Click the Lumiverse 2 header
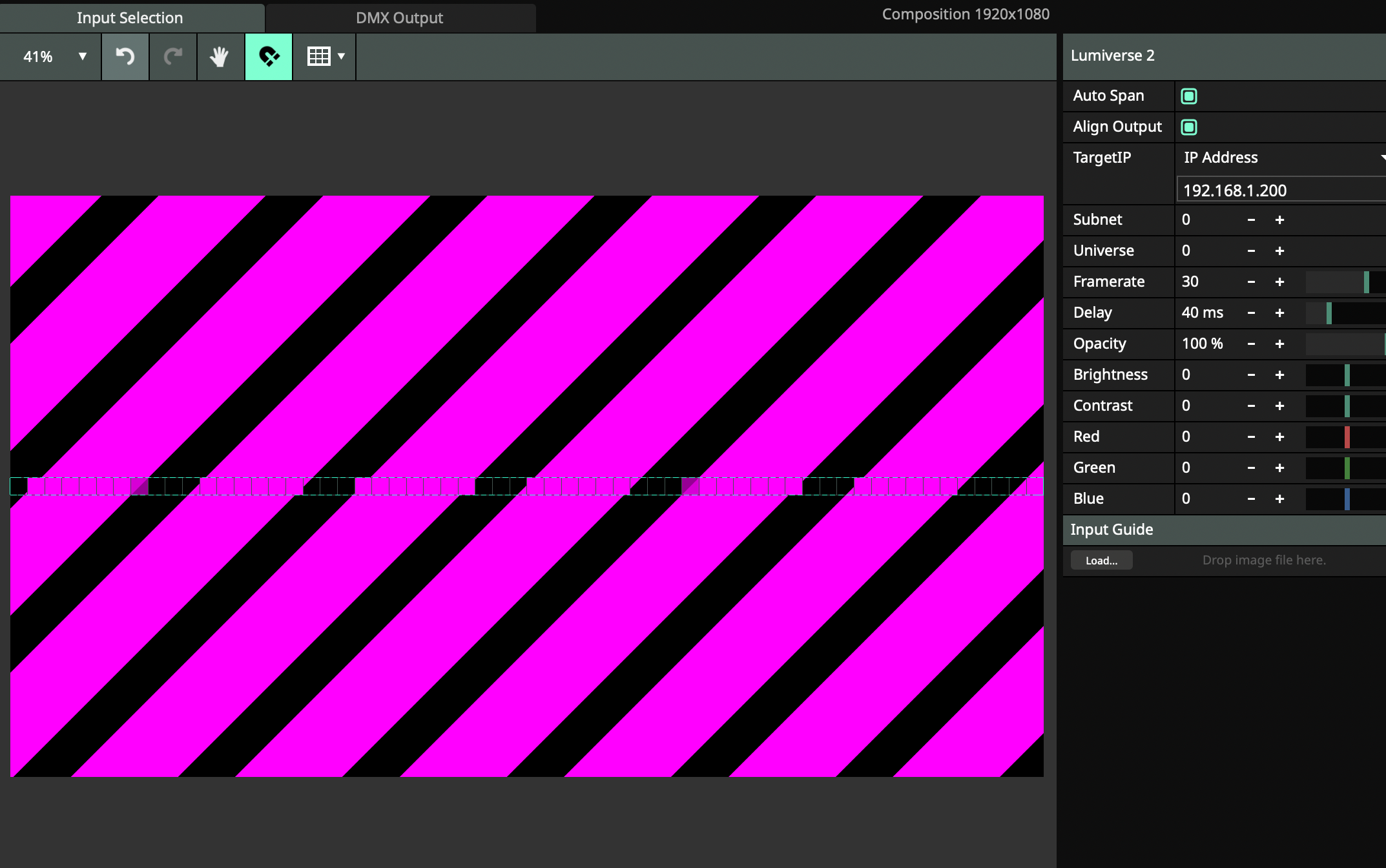The width and height of the screenshot is (1386, 868). pos(1112,56)
